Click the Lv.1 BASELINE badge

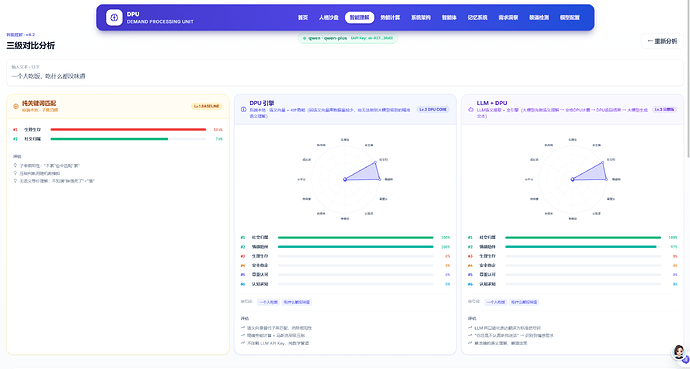pos(206,106)
